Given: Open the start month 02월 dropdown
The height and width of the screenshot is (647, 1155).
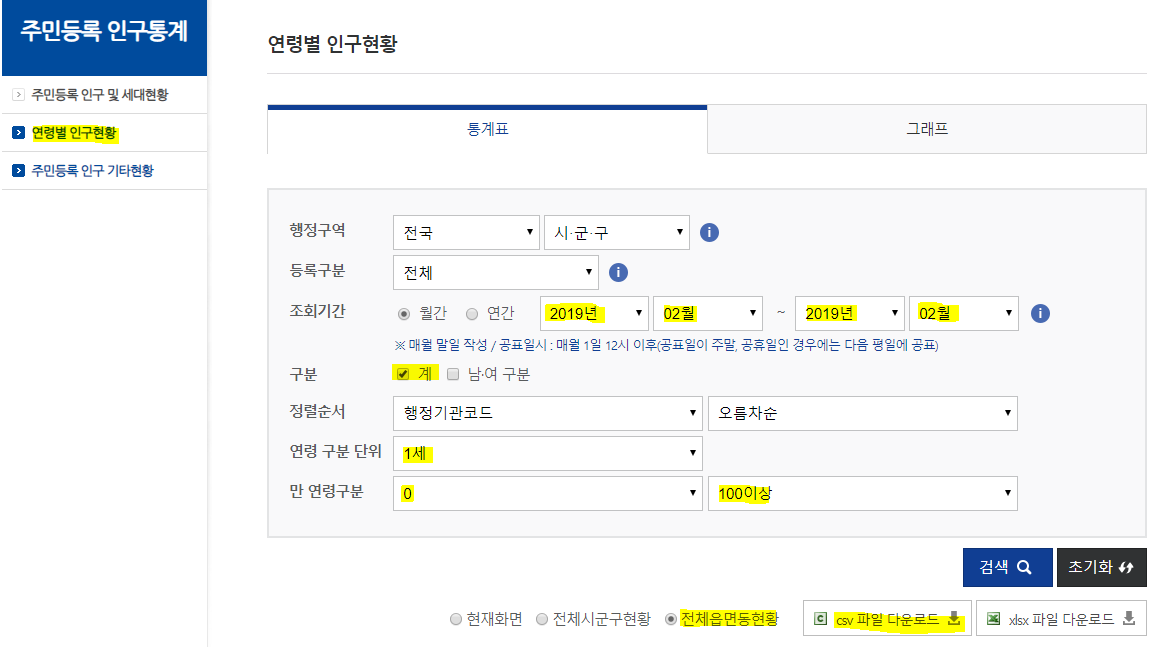Looking at the screenshot, I should click(708, 313).
